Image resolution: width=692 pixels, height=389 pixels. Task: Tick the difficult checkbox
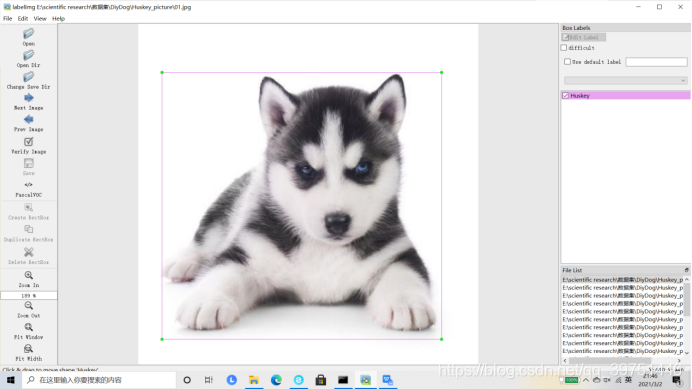coord(564,48)
